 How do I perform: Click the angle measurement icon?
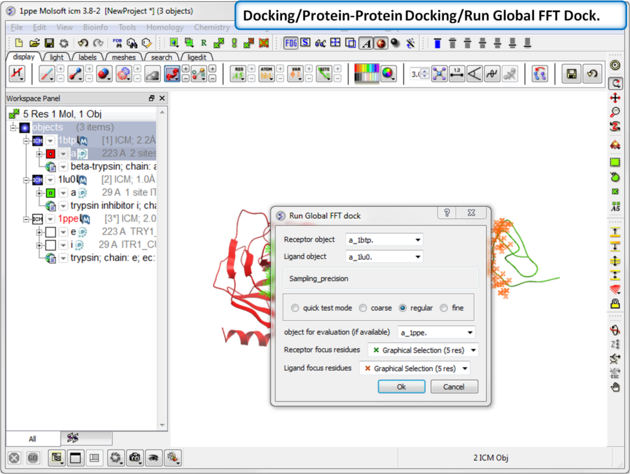tap(475, 74)
